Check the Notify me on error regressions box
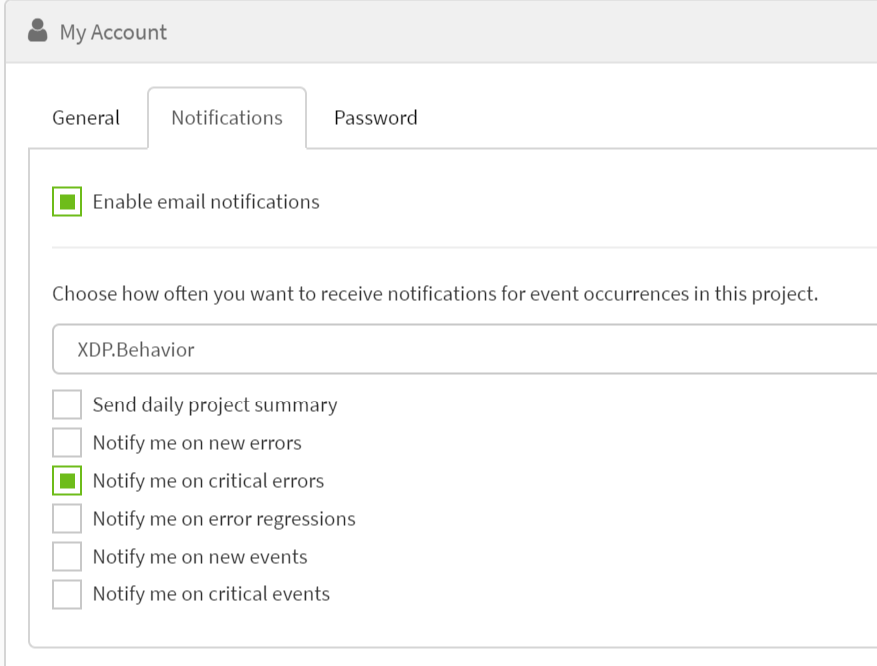Screen dimensions: 877x666 pyautogui.click(x=67, y=518)
